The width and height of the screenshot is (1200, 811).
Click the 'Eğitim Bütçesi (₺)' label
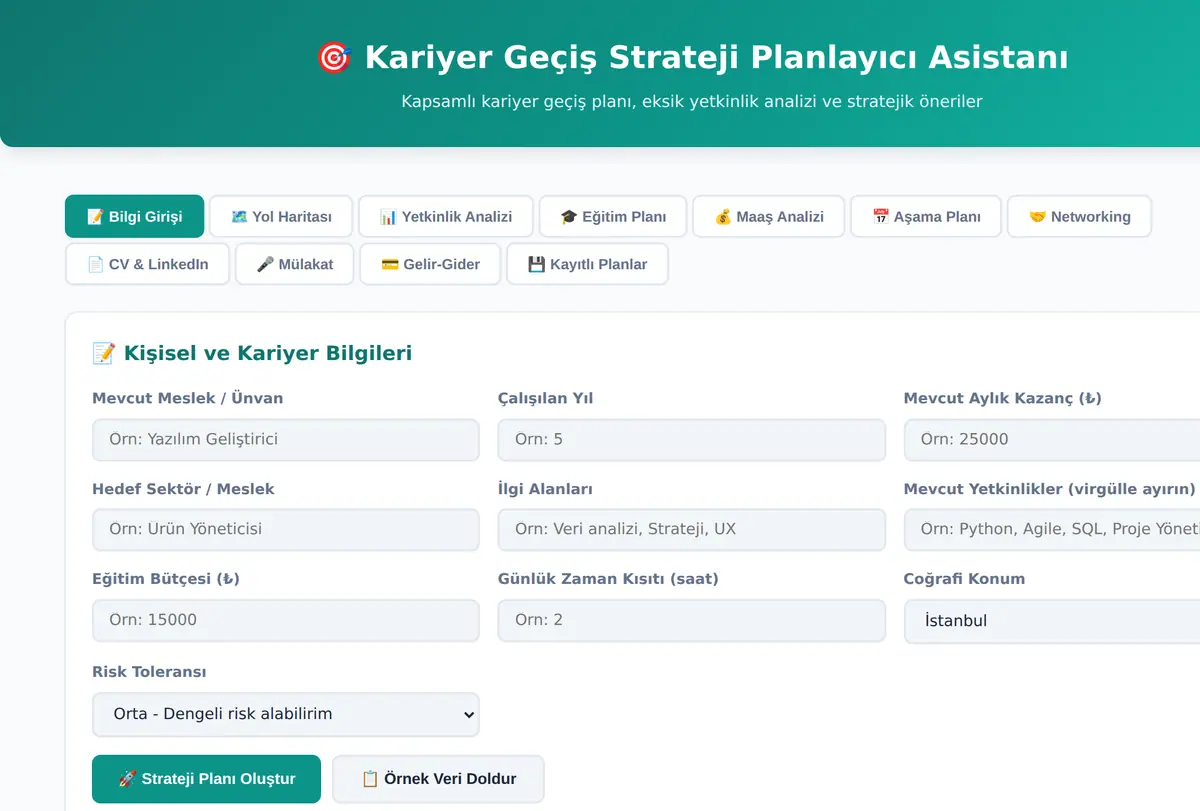(166, 579)
